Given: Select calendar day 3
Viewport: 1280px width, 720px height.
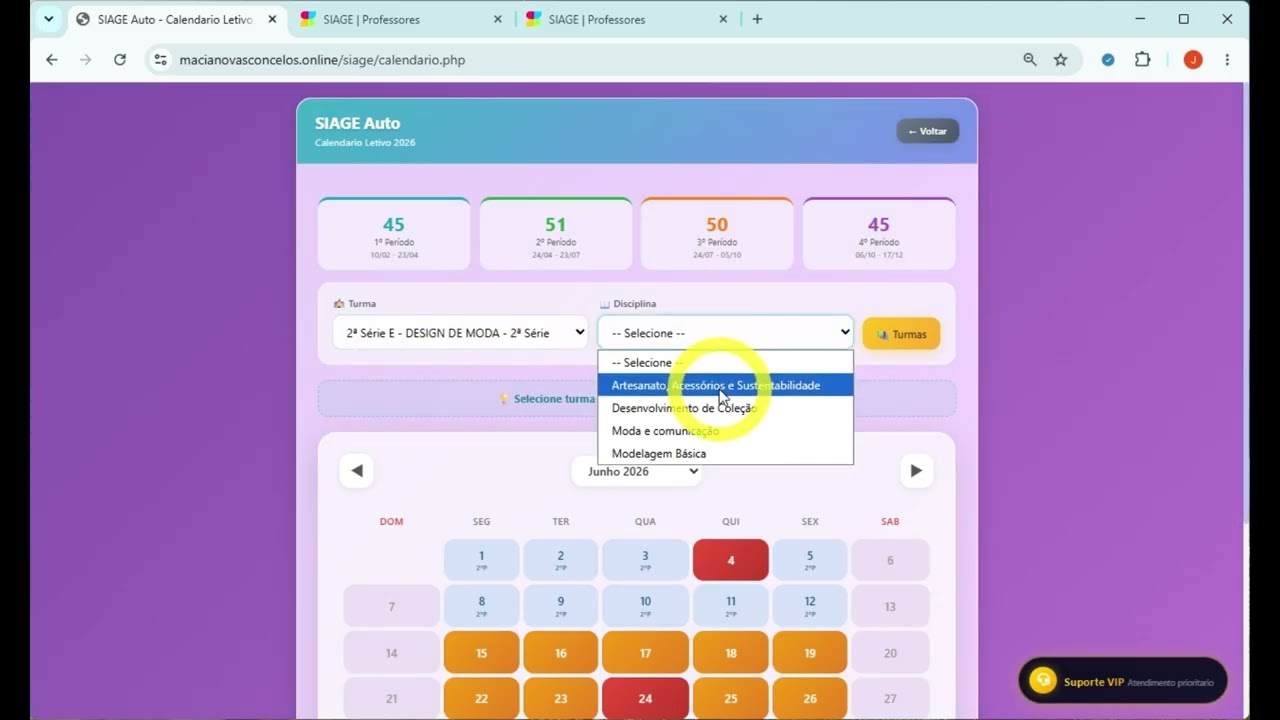Looking at the screenshot, I should point(645,560).
